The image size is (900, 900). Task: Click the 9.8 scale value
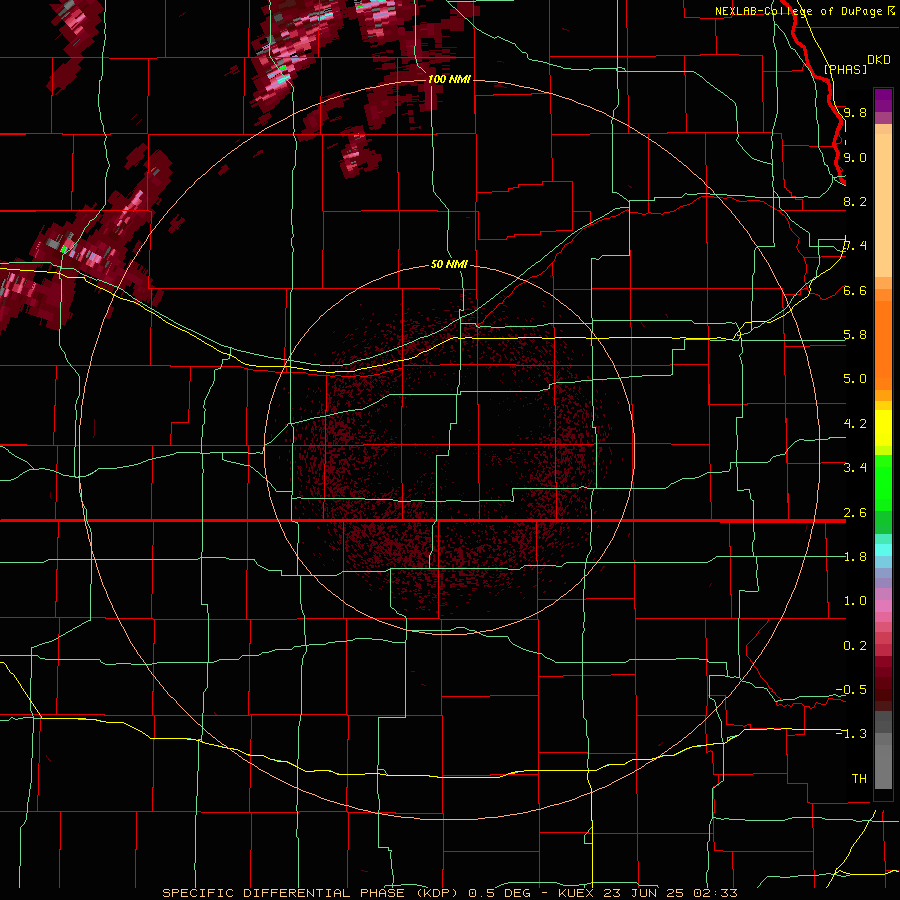tap(855, 112)
